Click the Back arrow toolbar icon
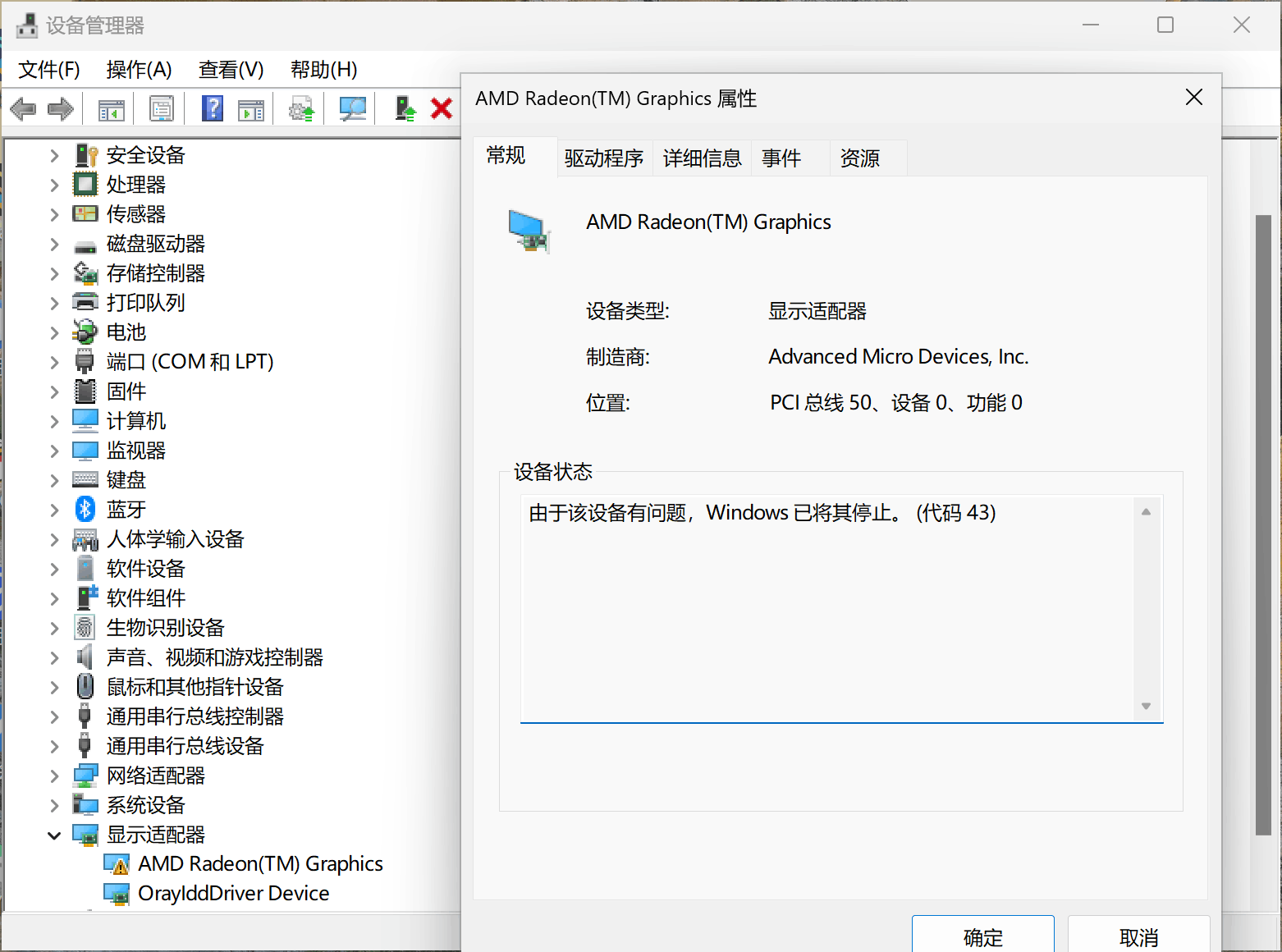 coord(23,108)
